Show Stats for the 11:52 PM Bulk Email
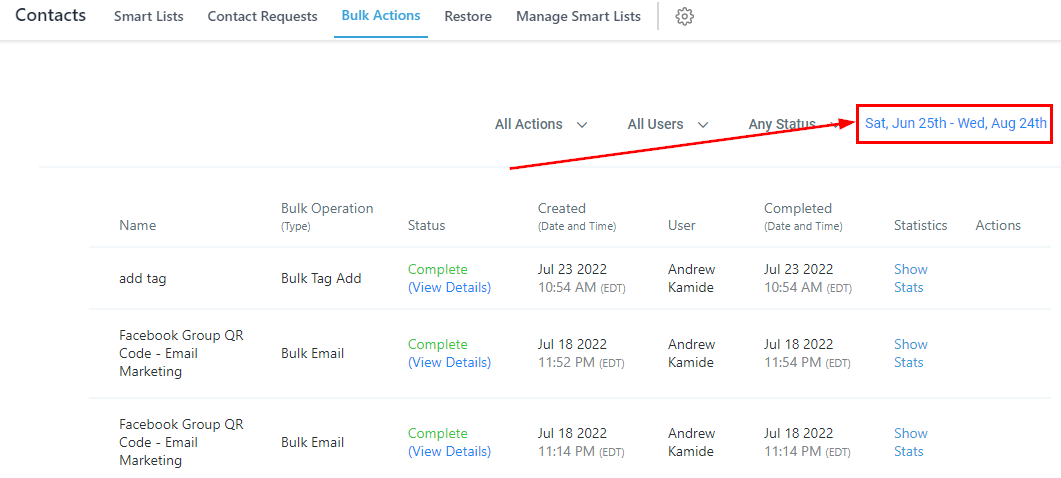 tap(910, 353)
